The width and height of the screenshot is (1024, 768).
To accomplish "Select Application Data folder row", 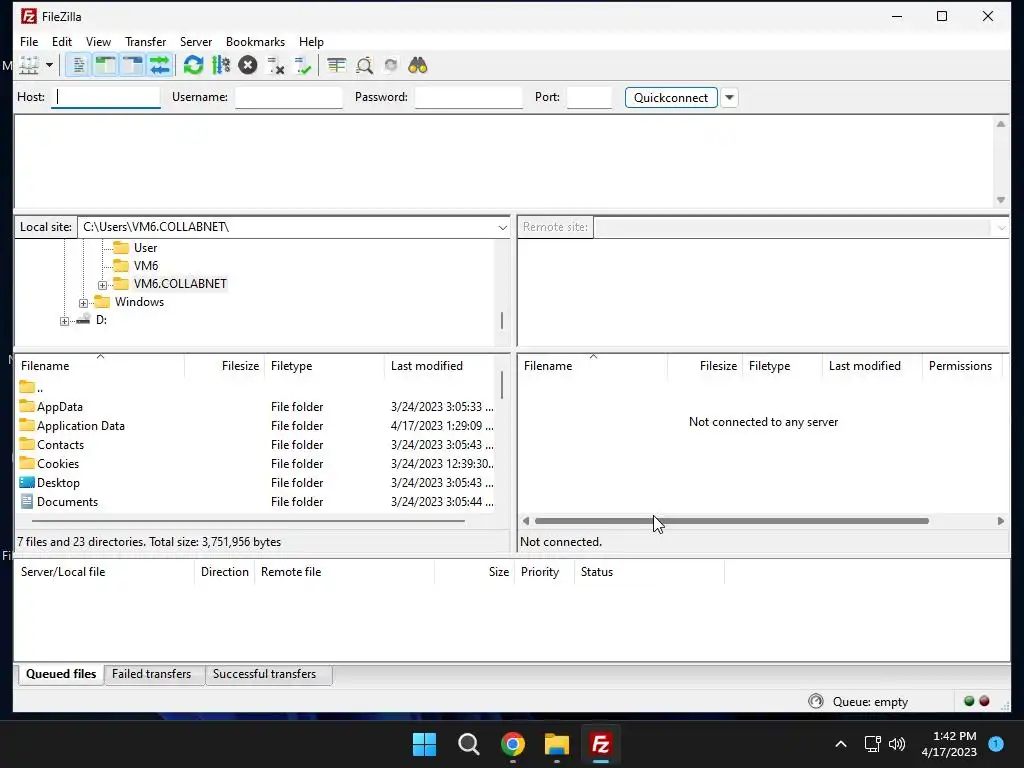I will (257, 426).
